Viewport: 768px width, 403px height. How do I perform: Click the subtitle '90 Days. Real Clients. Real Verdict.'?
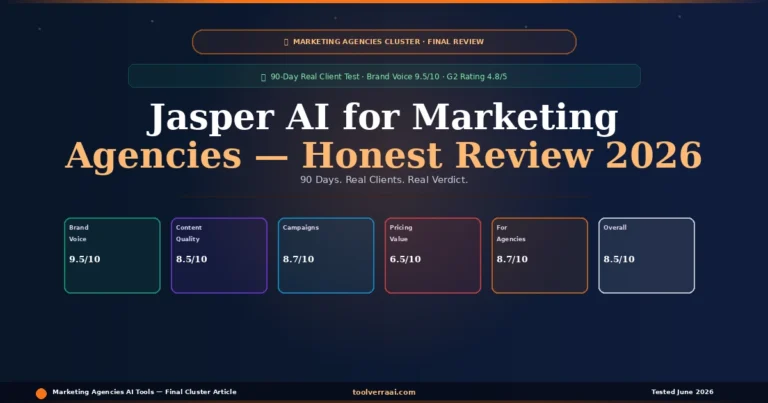[384, 180]
